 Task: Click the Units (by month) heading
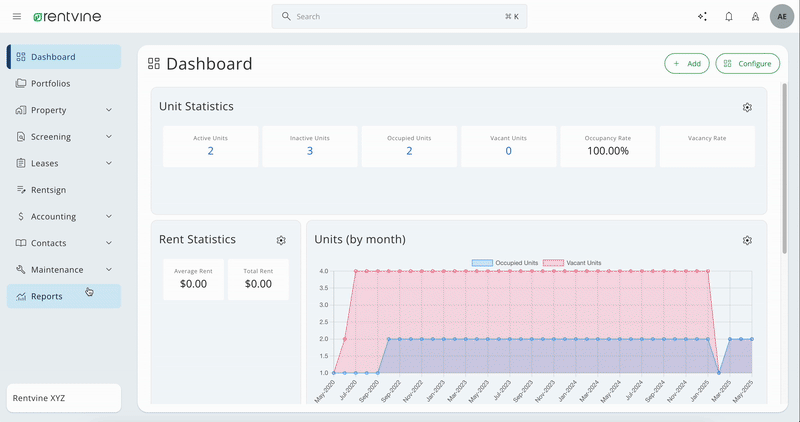(x=360, y=239)
